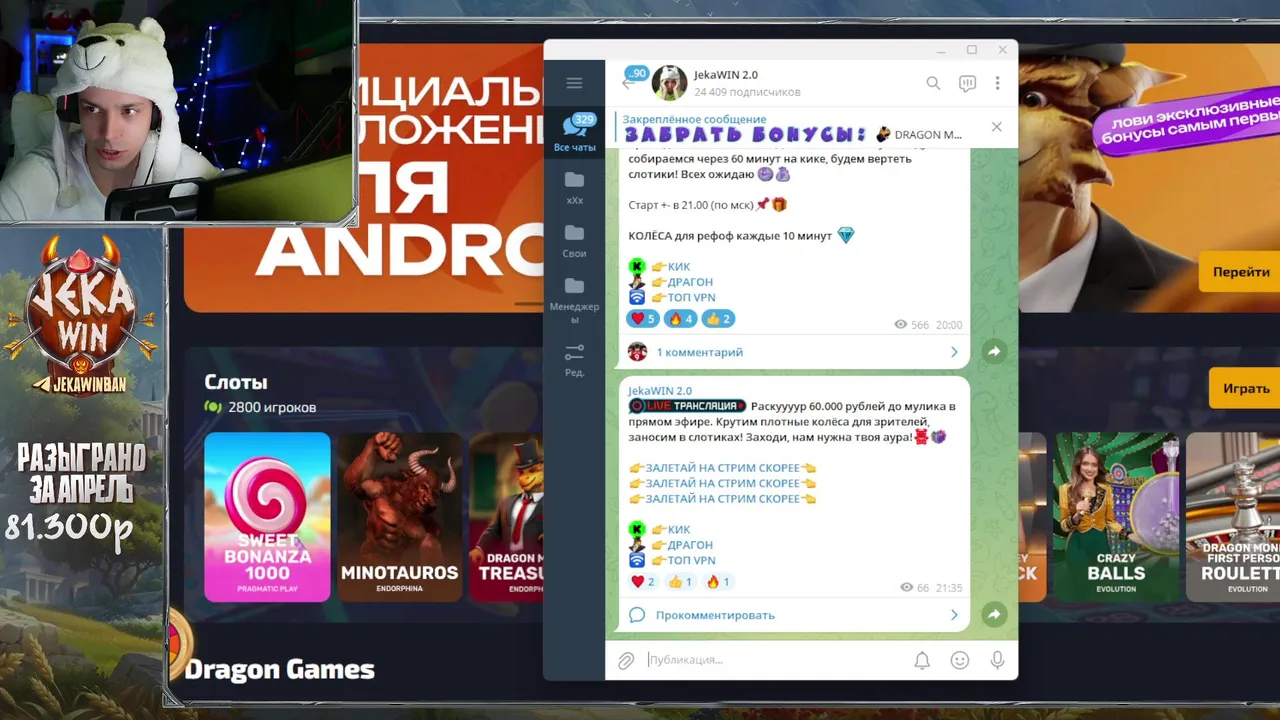The width and height of the screenshot is (1280, 720).
Task: Add thumbs-up reaction with count 2
Action: 718,319
